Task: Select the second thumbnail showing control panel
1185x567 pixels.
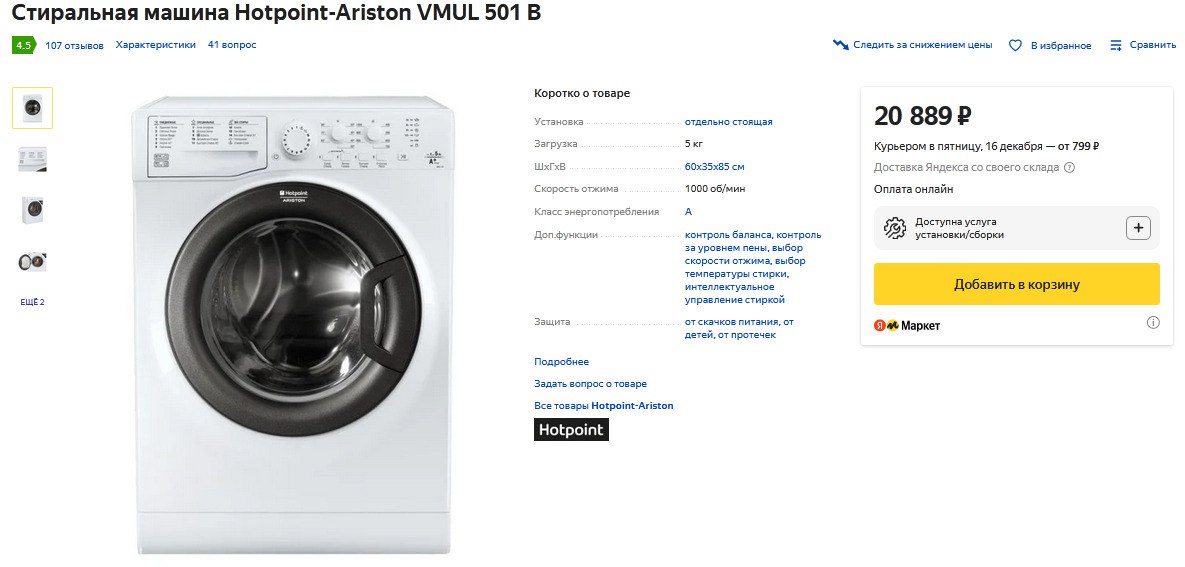Action: pyautogui.click(x=33, y=159)
